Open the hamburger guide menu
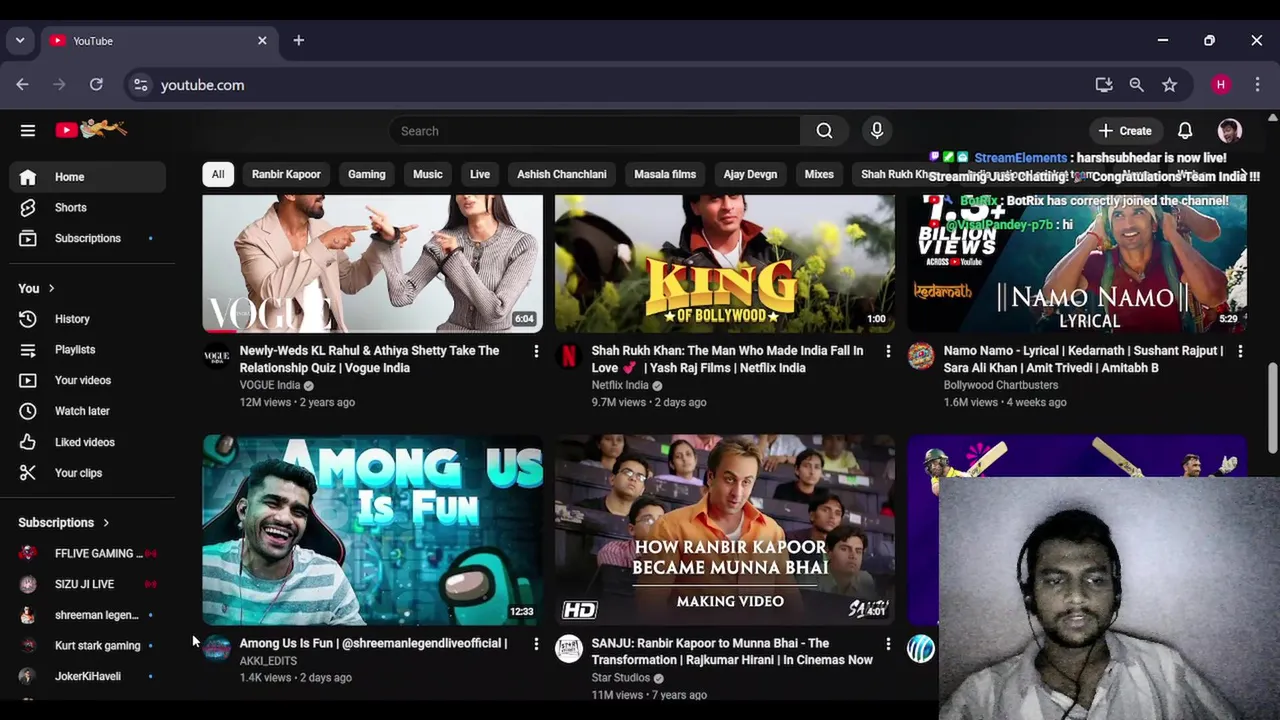Image resolution: width=1280 pixels, height=720 pixels. click(x=28, y=130)
